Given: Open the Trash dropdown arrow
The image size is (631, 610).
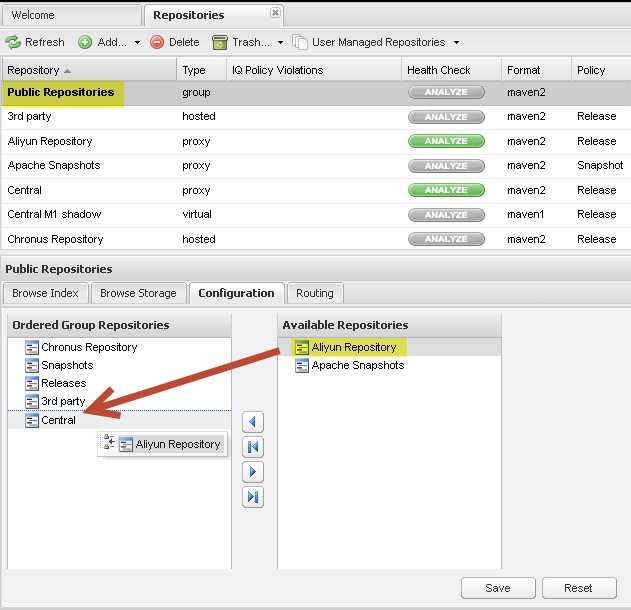Looking at the screenshot, I should click(x=280, y=42).
